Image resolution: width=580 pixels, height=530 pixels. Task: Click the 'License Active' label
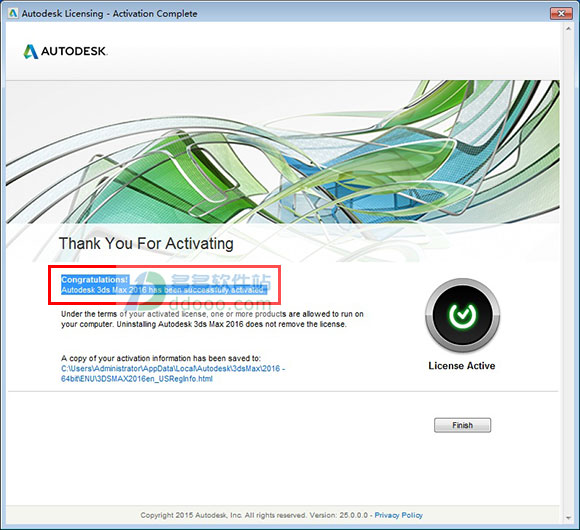click(462, 365)
